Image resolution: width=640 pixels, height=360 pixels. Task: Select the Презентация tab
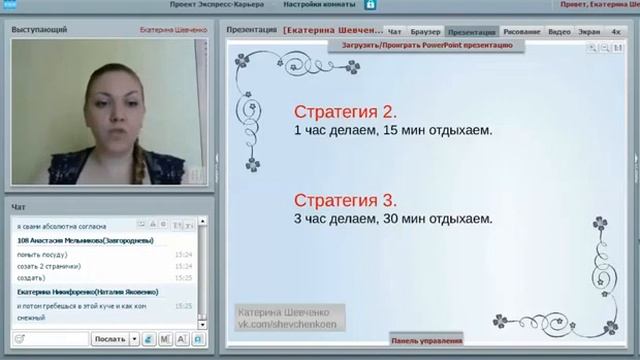point(471,31)
